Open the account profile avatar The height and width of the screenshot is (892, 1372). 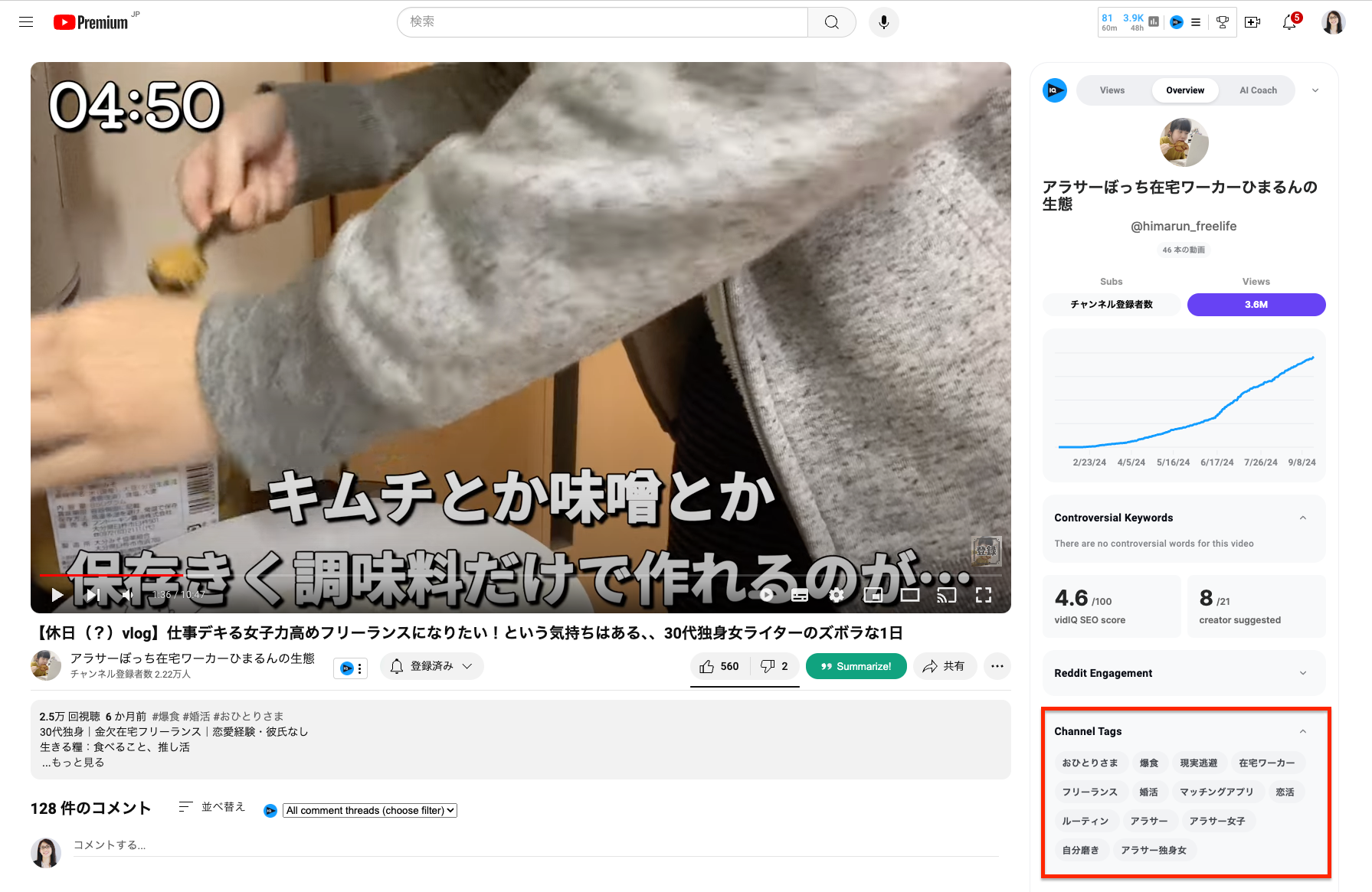1334,22
